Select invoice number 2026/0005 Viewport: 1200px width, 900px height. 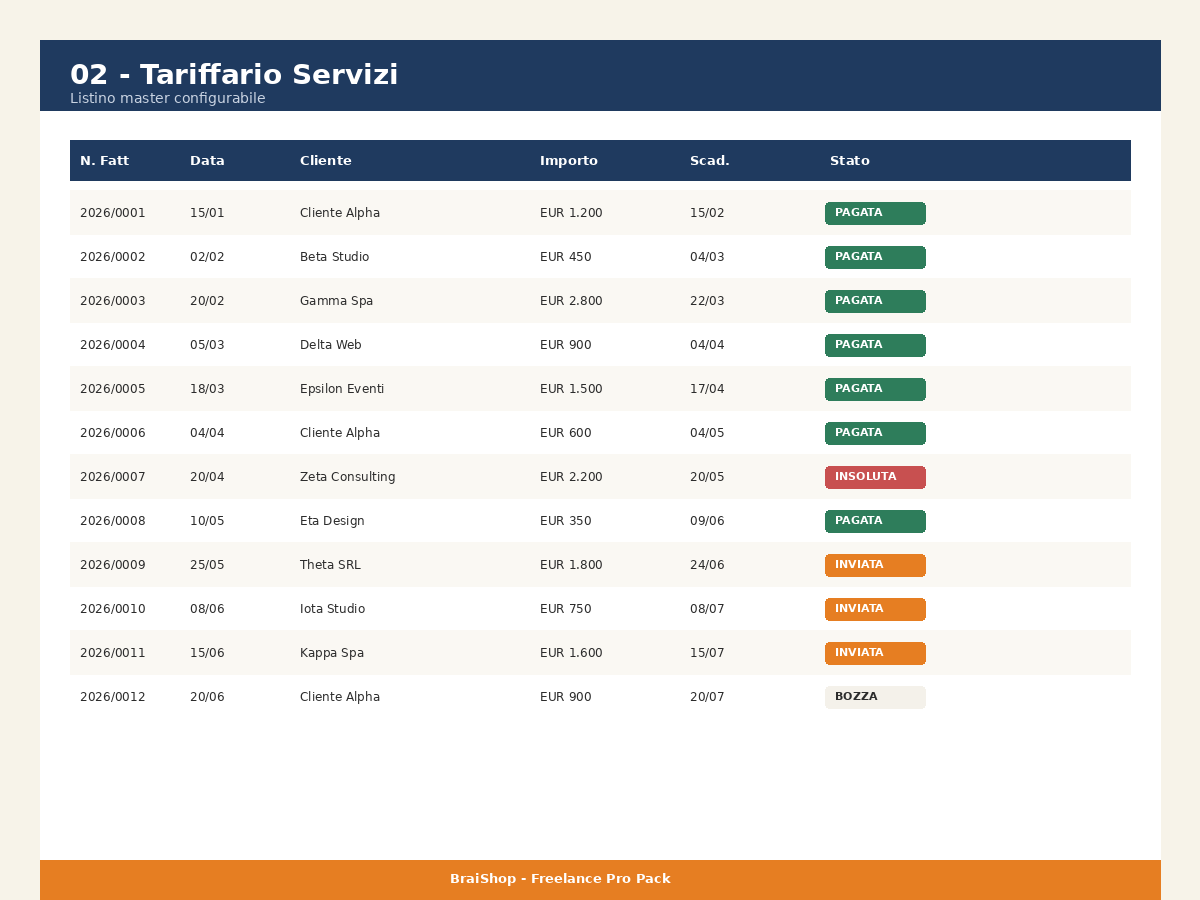tap(113, 389)
